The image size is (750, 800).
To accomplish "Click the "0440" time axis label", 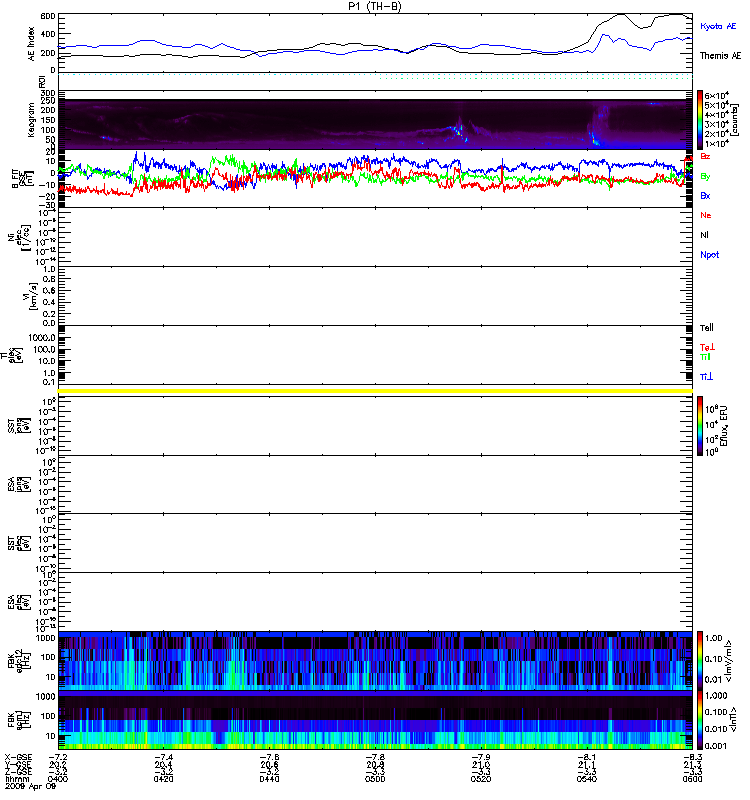I will 269,779.
